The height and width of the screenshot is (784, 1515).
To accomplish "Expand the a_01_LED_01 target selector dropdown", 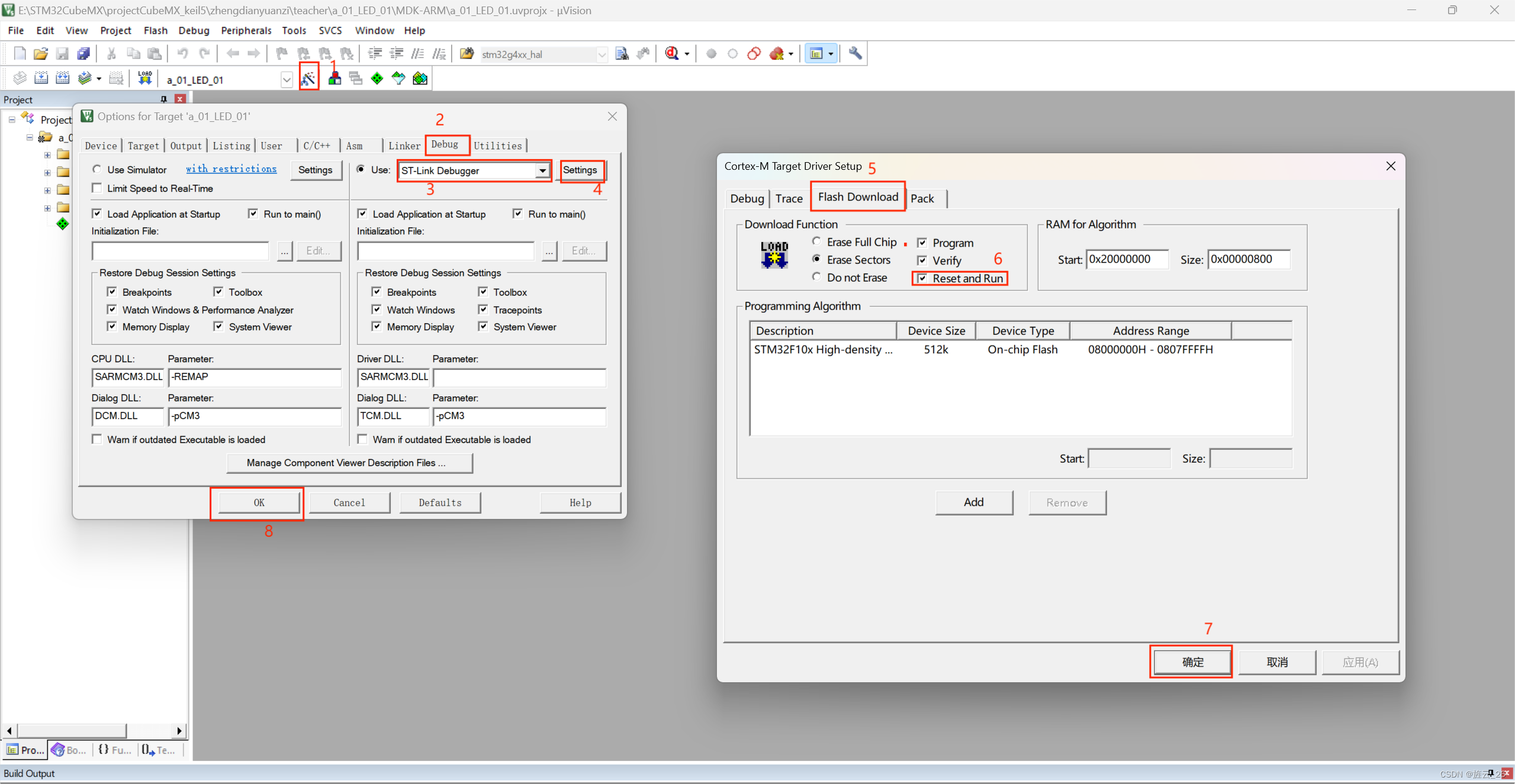I will pyautogui.click(x=287, y=79).
